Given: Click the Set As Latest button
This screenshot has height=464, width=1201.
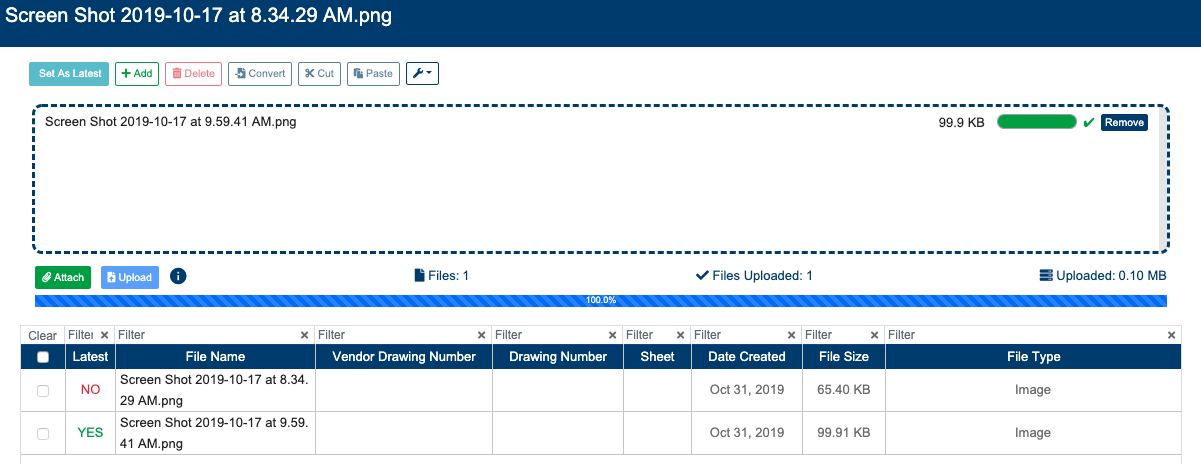Looking at the screenshot, I should click(69, 74).
